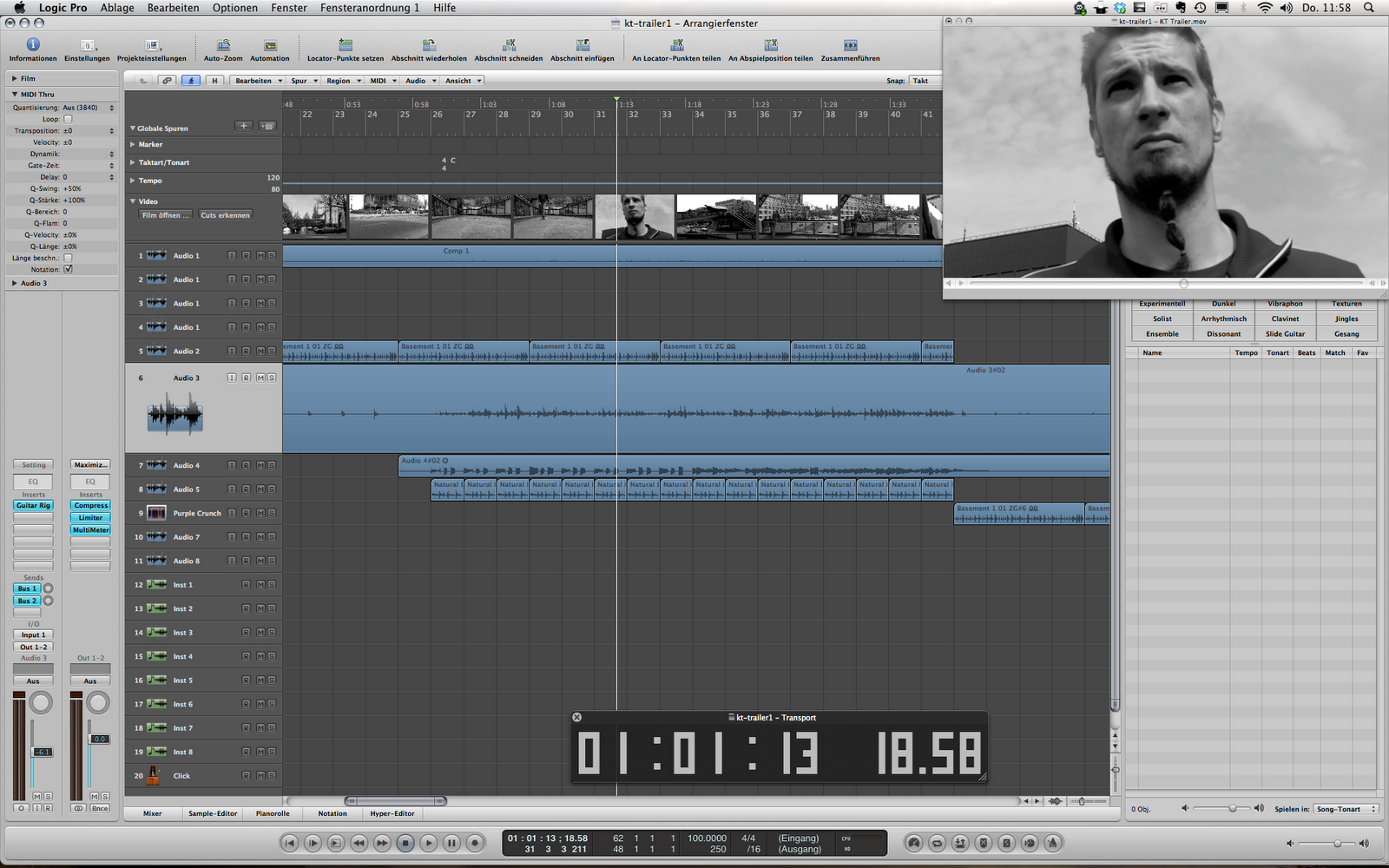Image resolution: width=1389 pixels, height=868 pixels.
Task: Toggle the catch playhead running-man icon
Action: point(191,81)
